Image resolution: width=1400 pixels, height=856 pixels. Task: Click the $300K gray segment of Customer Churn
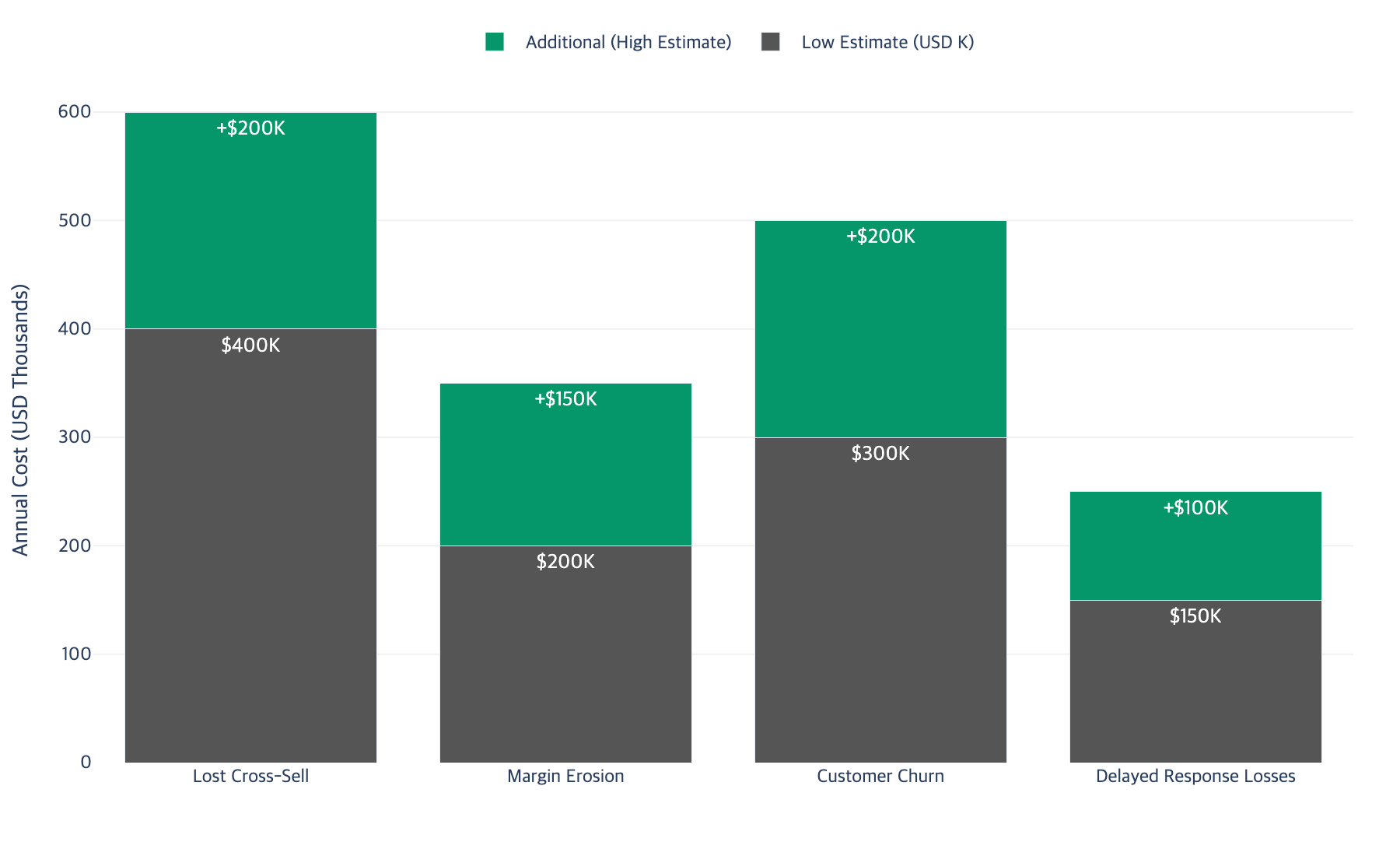[880, 600]
